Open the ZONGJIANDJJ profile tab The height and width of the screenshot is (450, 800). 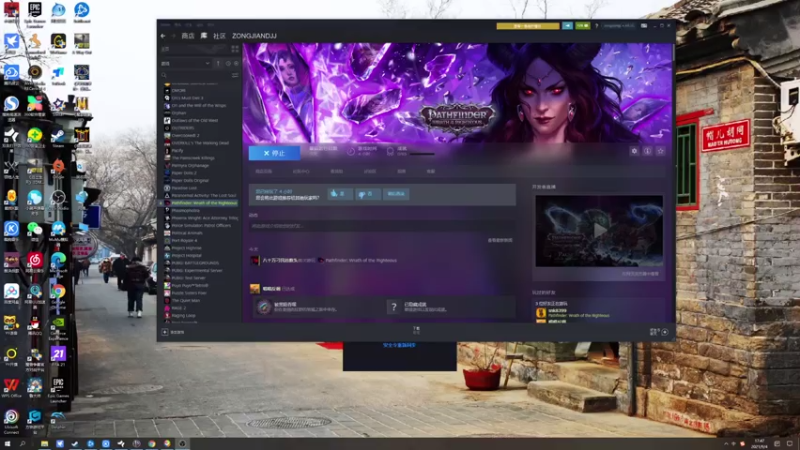coord(254,36)
